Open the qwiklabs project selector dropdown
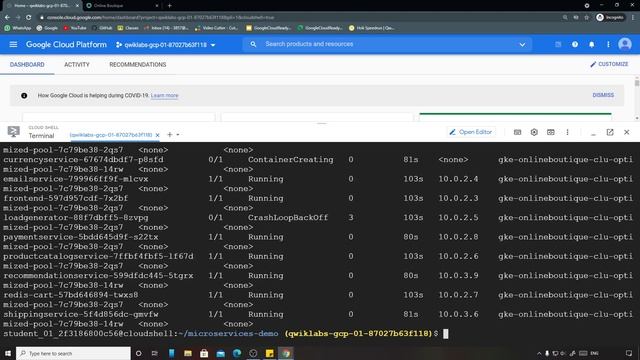 click(x=165, y=45)
